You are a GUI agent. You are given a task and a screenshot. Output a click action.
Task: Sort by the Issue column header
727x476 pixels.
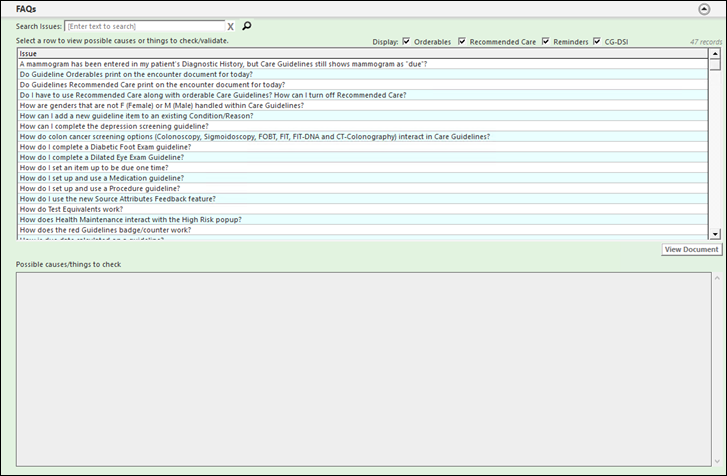(360, 53)
